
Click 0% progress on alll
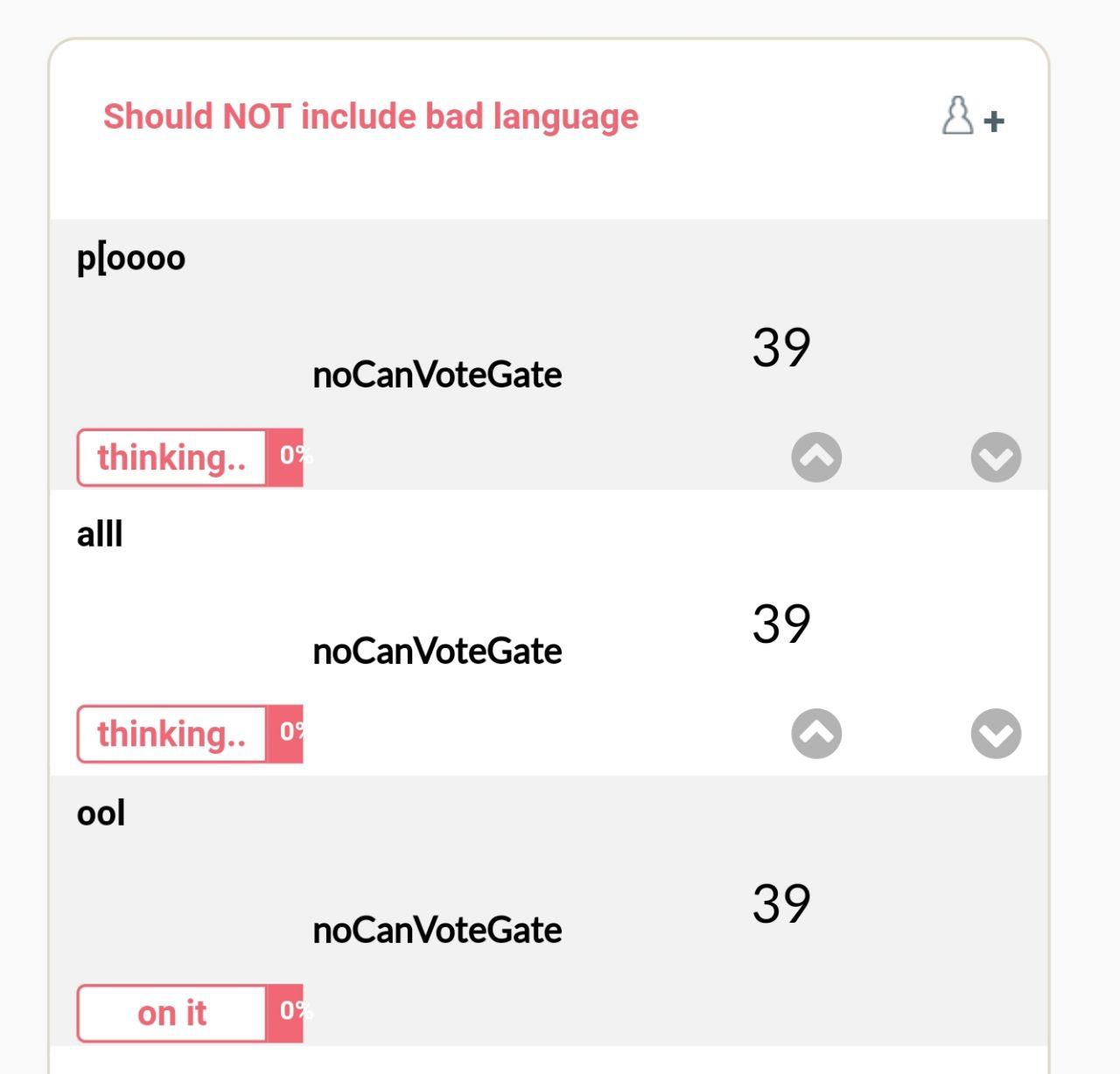[285, 734]
